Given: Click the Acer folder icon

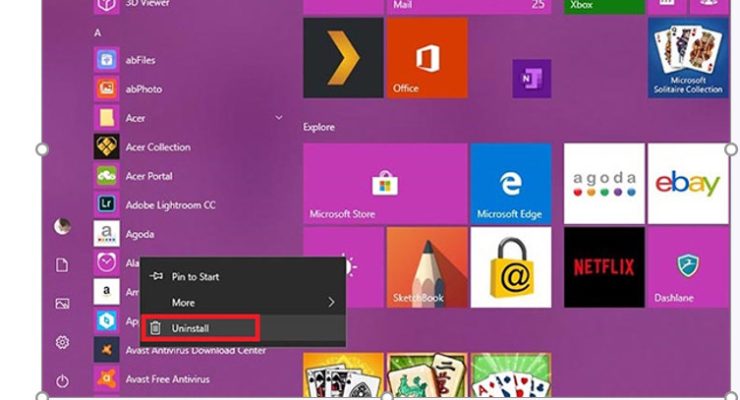Looking at the screenshot, I should pyautogui.click(x=107, y=118).
